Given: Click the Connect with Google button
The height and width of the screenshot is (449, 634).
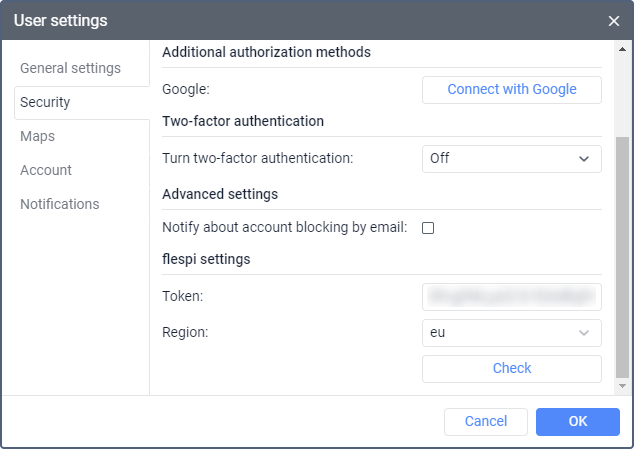Looking at the screenshot, I should click(x=512, y=89).
